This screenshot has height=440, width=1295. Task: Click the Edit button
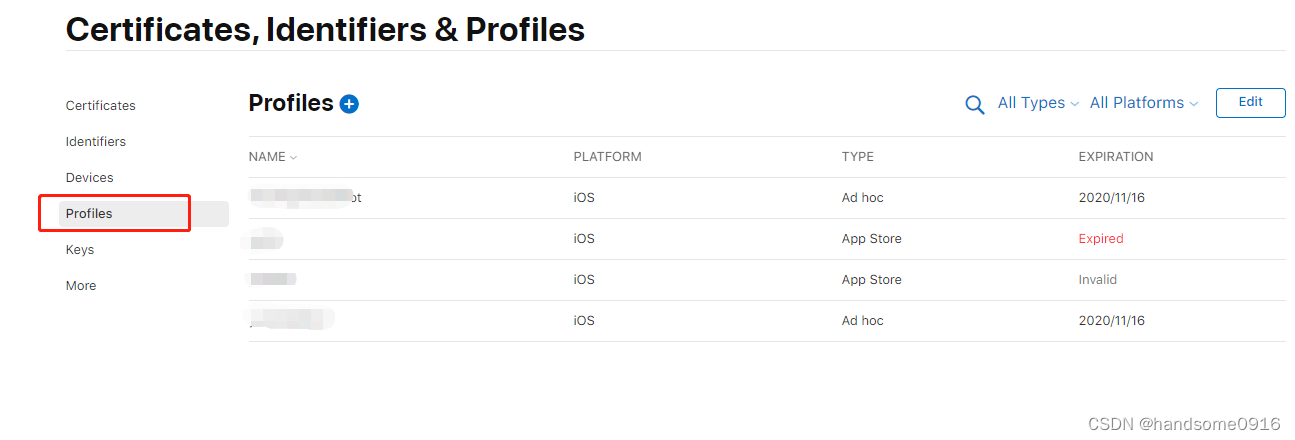[1250, 102]
